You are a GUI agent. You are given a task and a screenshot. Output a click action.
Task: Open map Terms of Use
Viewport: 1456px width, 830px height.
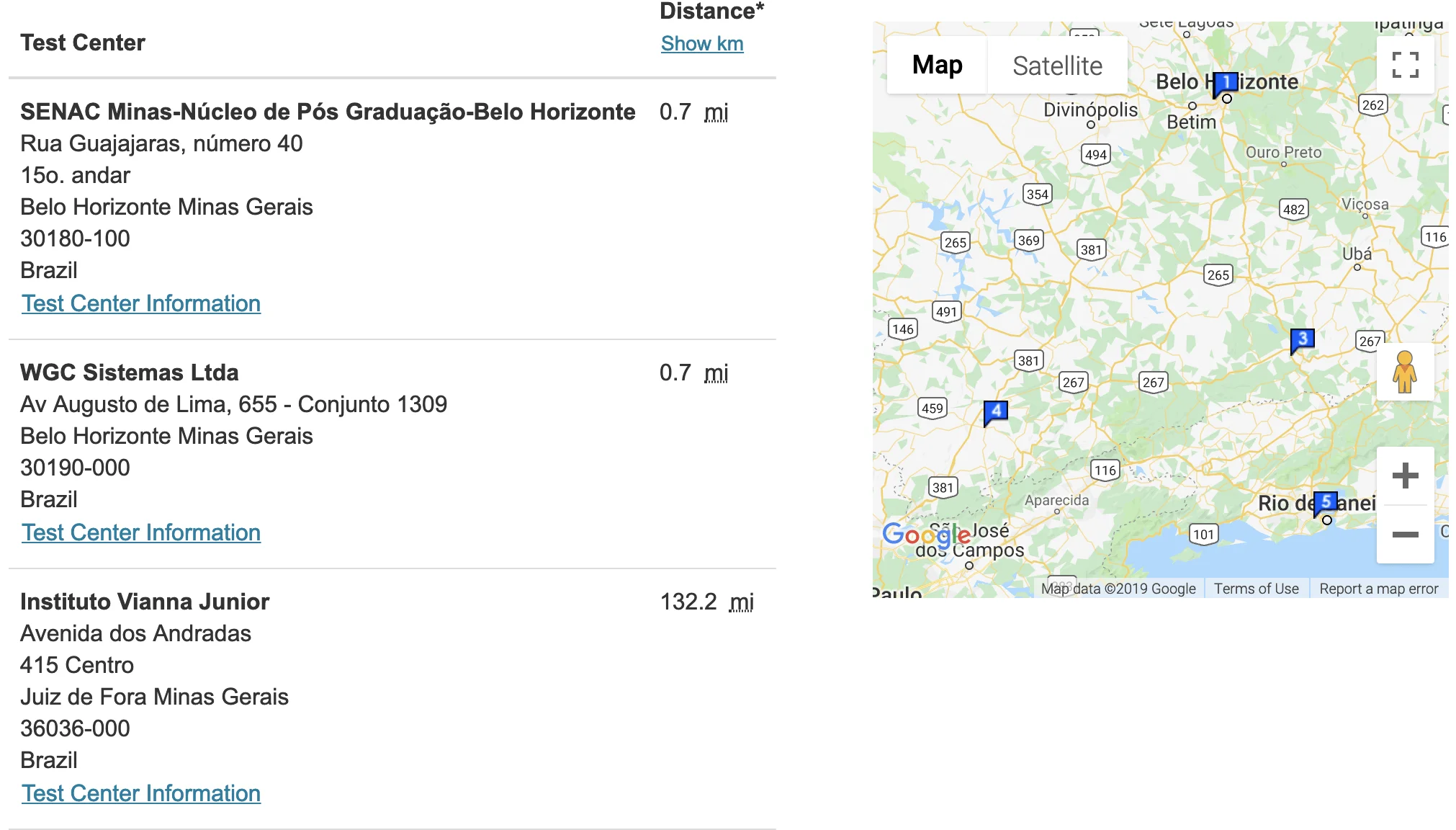point(1256,589)
